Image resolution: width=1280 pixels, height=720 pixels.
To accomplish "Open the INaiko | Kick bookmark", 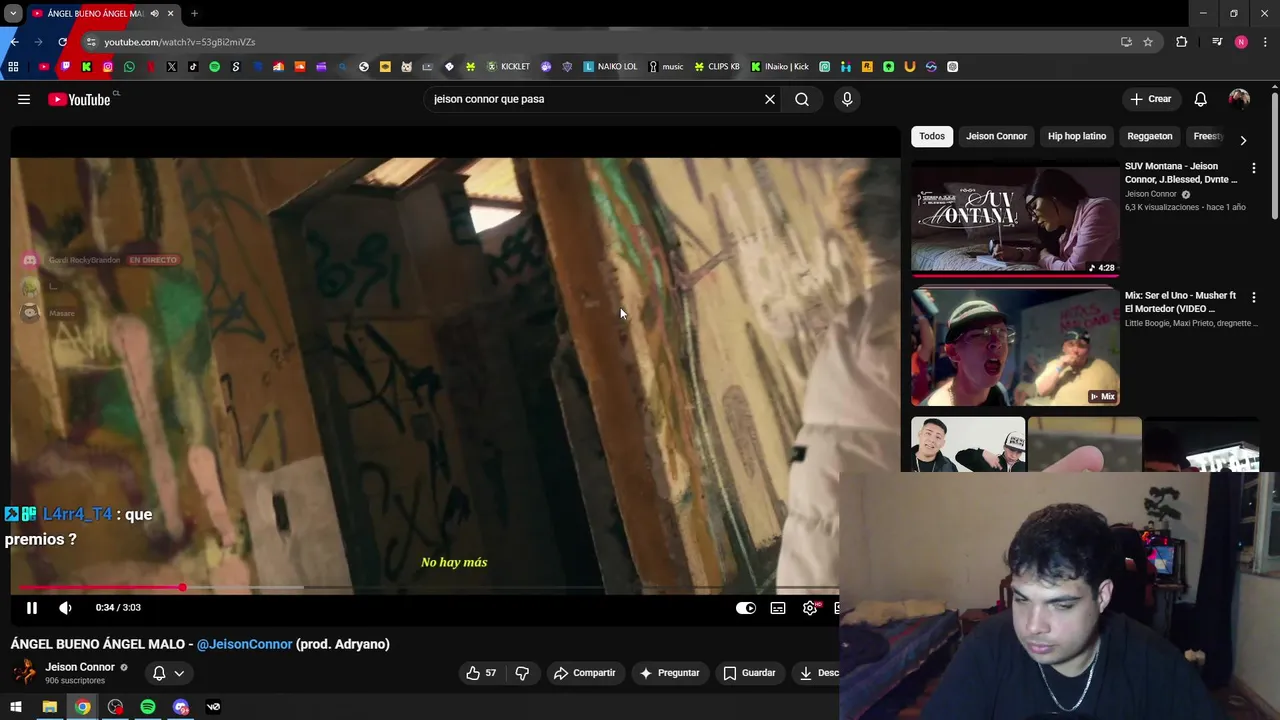I will (780, 67).
